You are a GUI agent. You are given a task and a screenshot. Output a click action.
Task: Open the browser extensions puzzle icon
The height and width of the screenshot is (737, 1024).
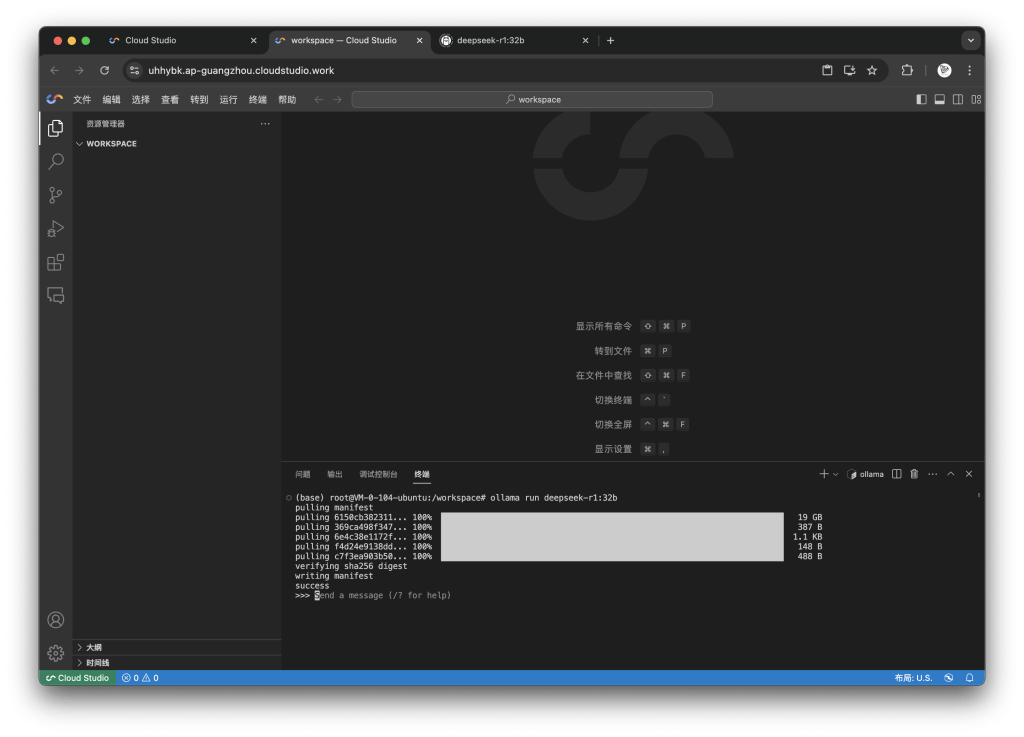tap(907, 71)
